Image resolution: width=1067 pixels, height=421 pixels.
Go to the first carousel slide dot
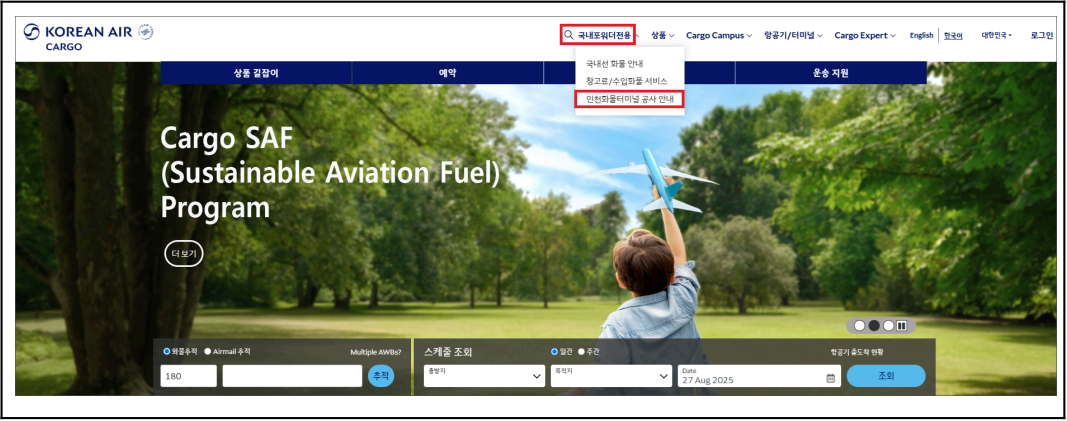(x=859, y=325)
